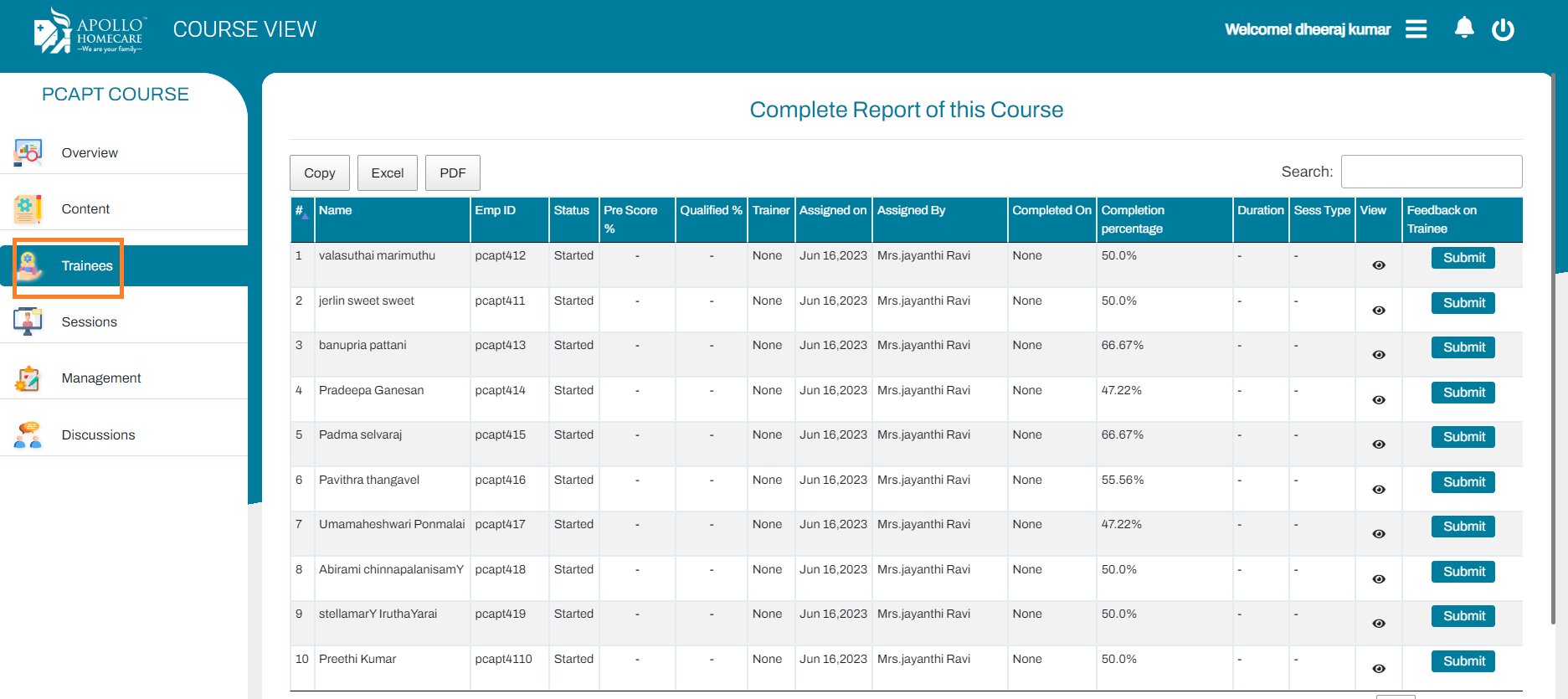Click the Overview sidebar icon
1568x699 pixels.
28,152
